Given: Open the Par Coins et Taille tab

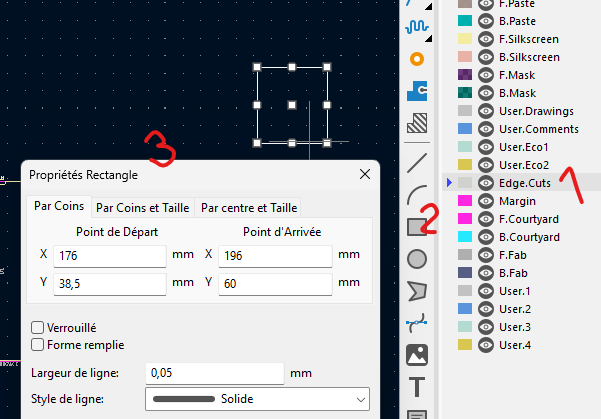Looking at the screenshot, I should coord(143,208).
